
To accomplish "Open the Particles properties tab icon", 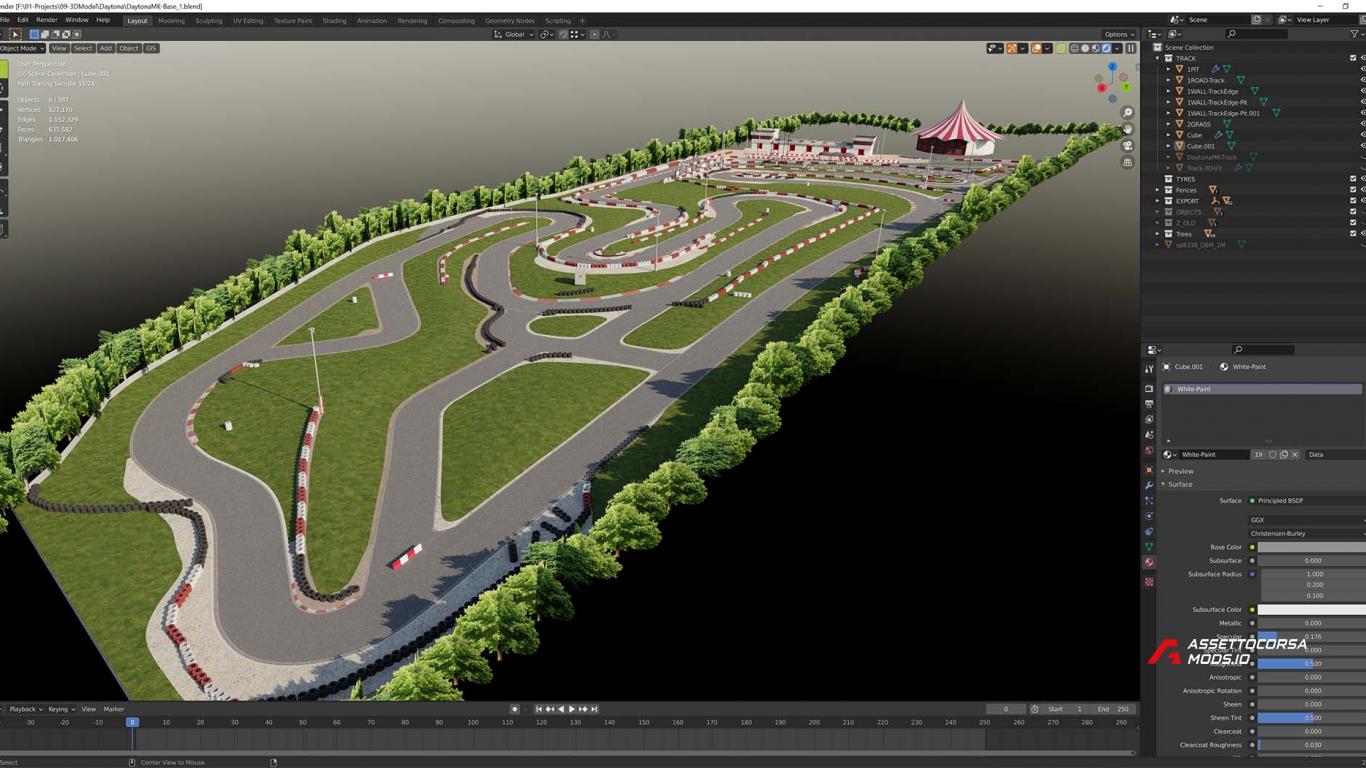I will pos(1149,500).
